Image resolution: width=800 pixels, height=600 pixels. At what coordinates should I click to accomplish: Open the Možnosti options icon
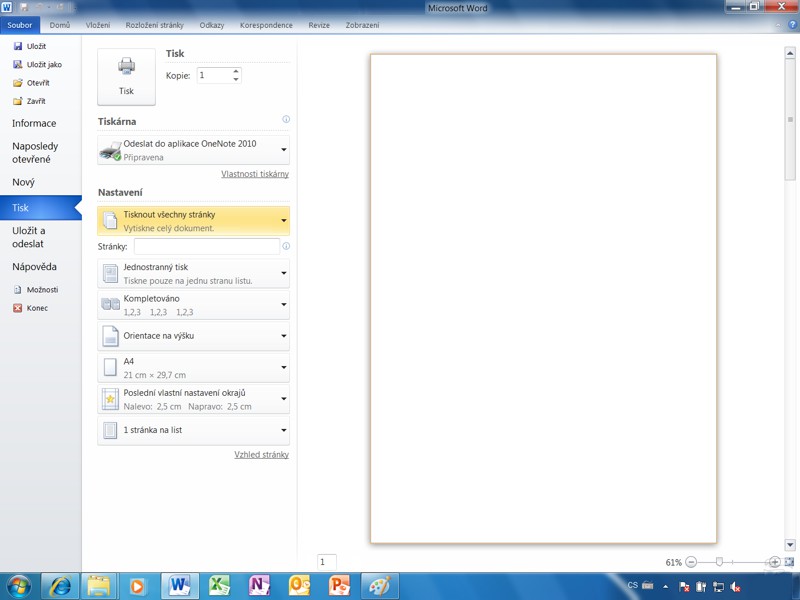(18, 290)
